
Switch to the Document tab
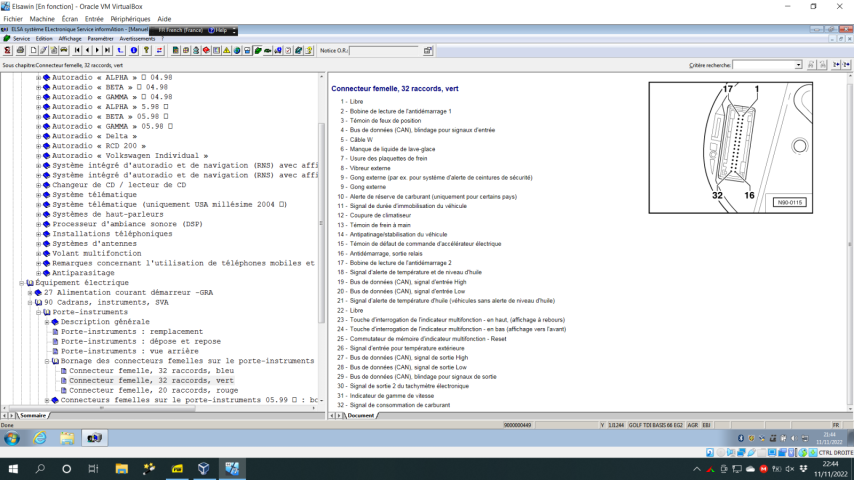(361, 415)
